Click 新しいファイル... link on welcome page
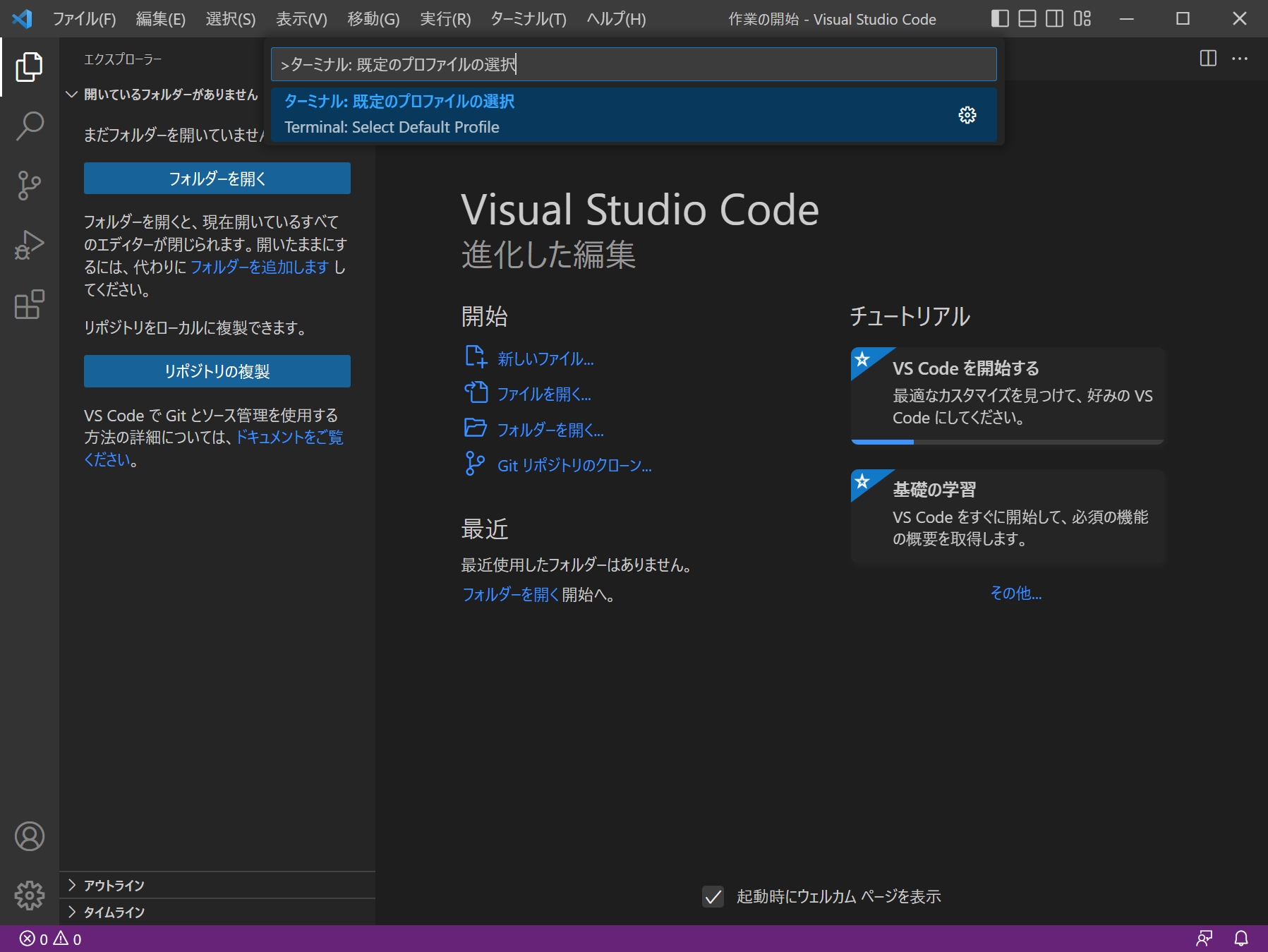 click(x=545, y=358)
